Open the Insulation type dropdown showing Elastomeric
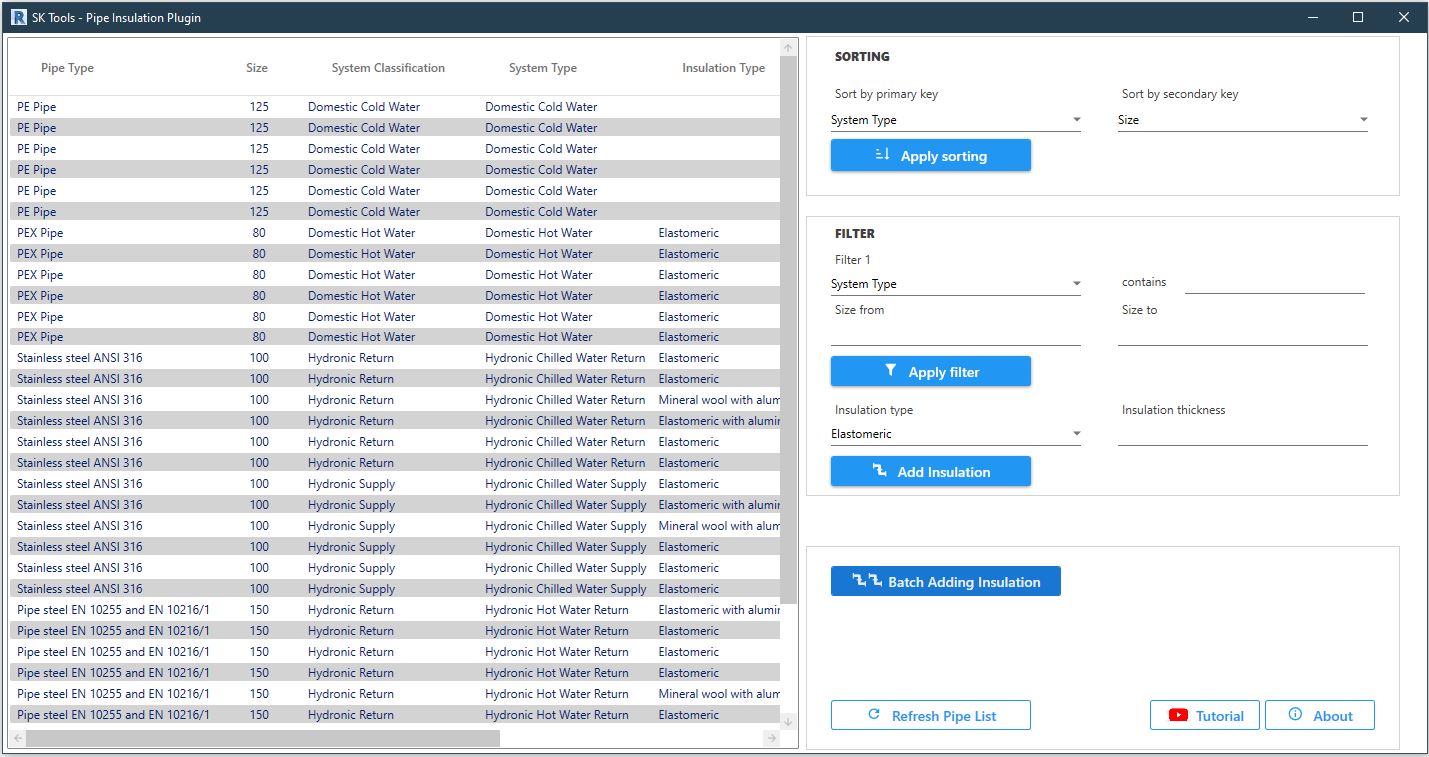 pos(1077,433)
